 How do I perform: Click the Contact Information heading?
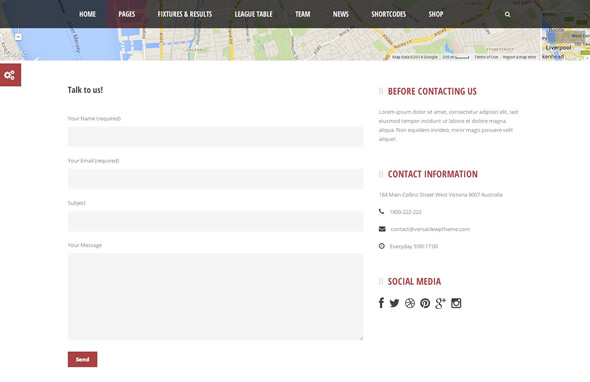click(x=433, y=174)
